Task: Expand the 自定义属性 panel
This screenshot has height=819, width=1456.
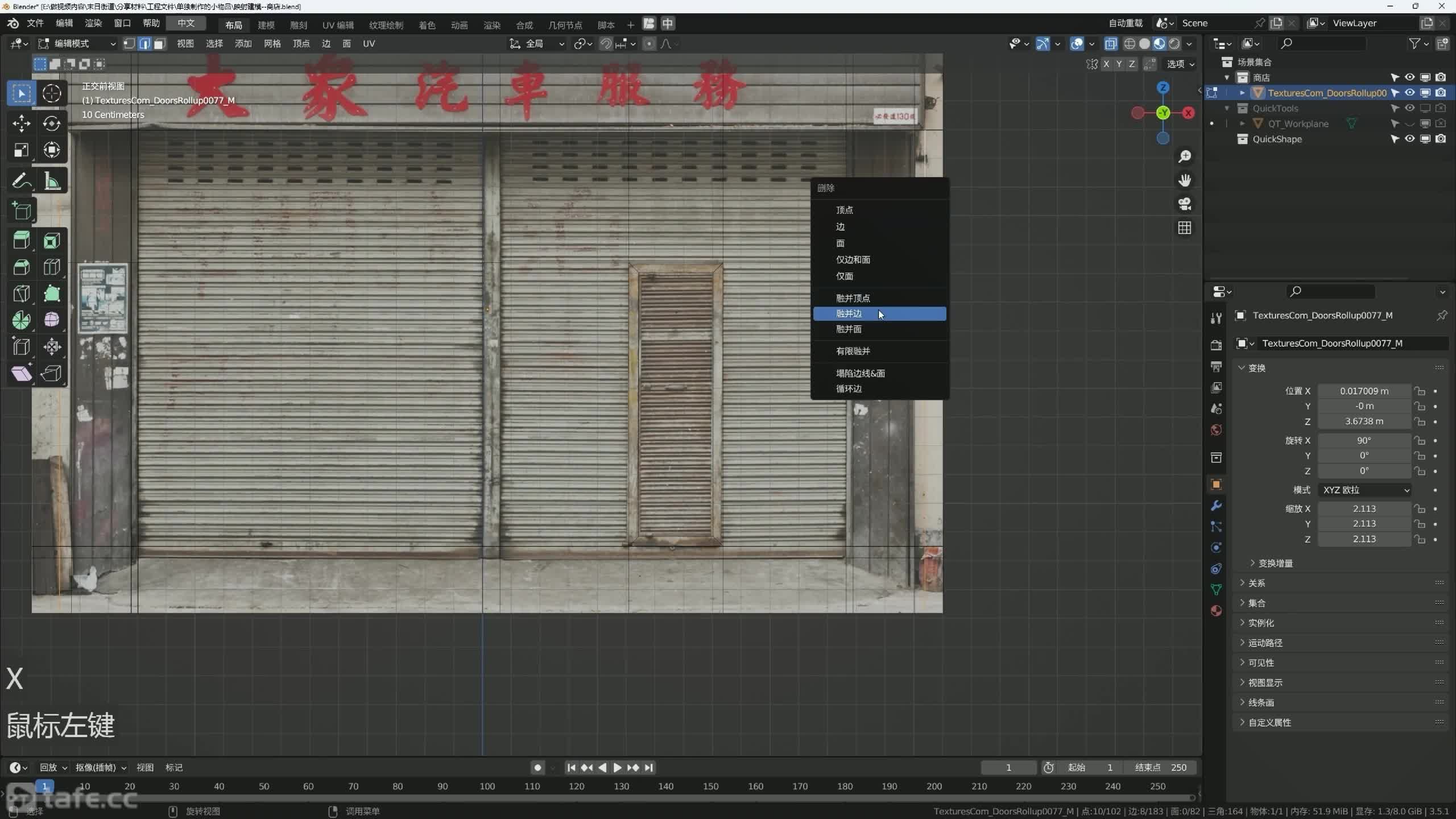Action: (1269, 722)
